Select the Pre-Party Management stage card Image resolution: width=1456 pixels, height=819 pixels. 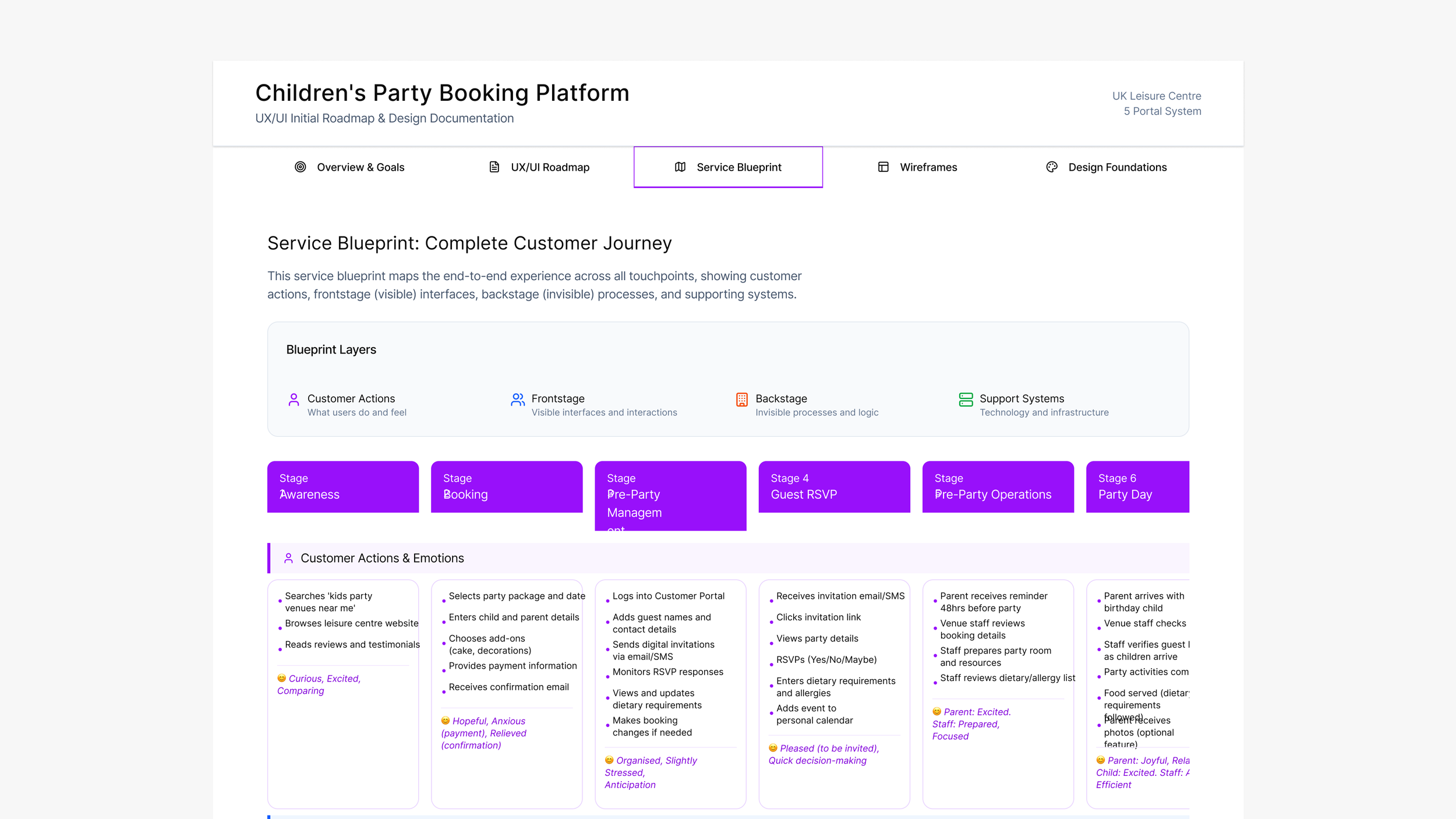[670, 496]
